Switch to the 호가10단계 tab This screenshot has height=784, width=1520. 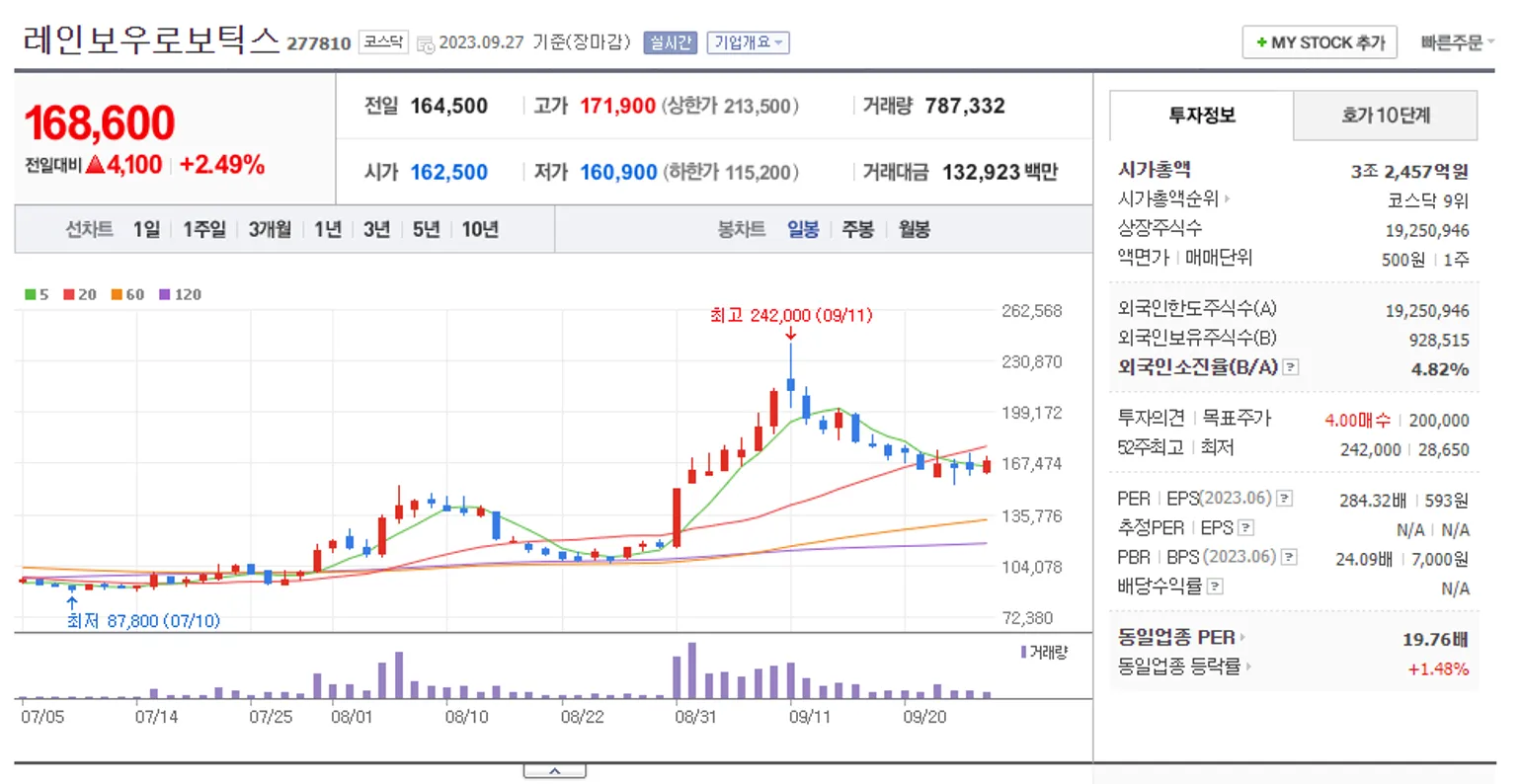point(1385,116)
